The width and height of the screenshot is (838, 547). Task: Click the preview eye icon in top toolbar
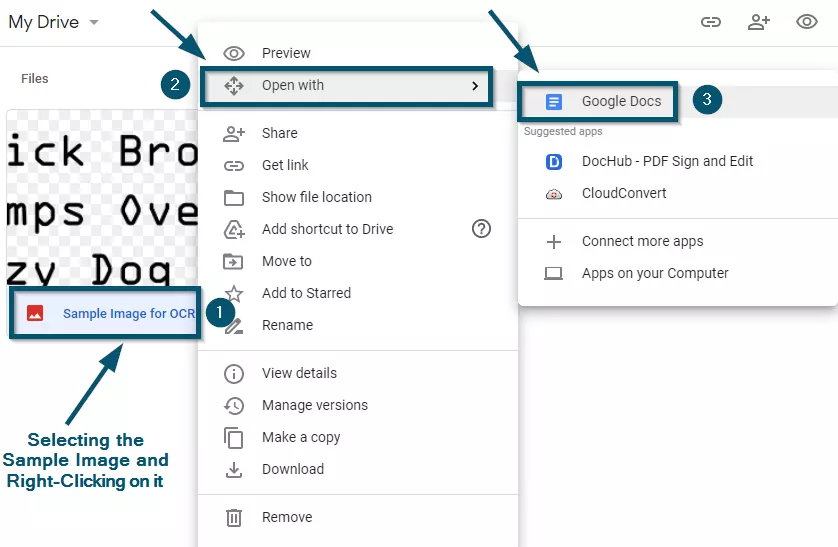point(806,22)
